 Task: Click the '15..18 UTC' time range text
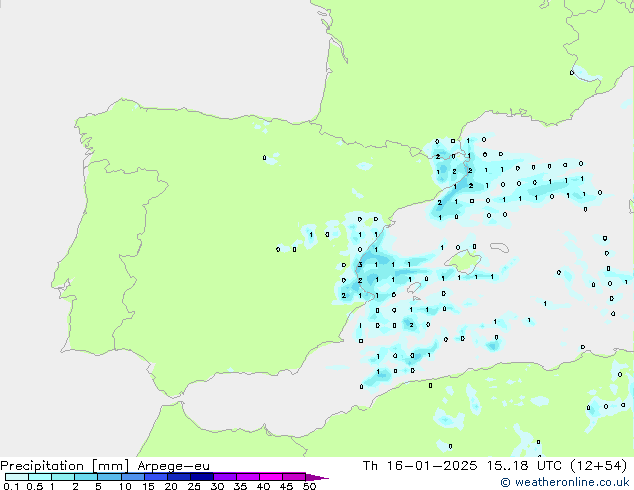click(x=524, y=466)
